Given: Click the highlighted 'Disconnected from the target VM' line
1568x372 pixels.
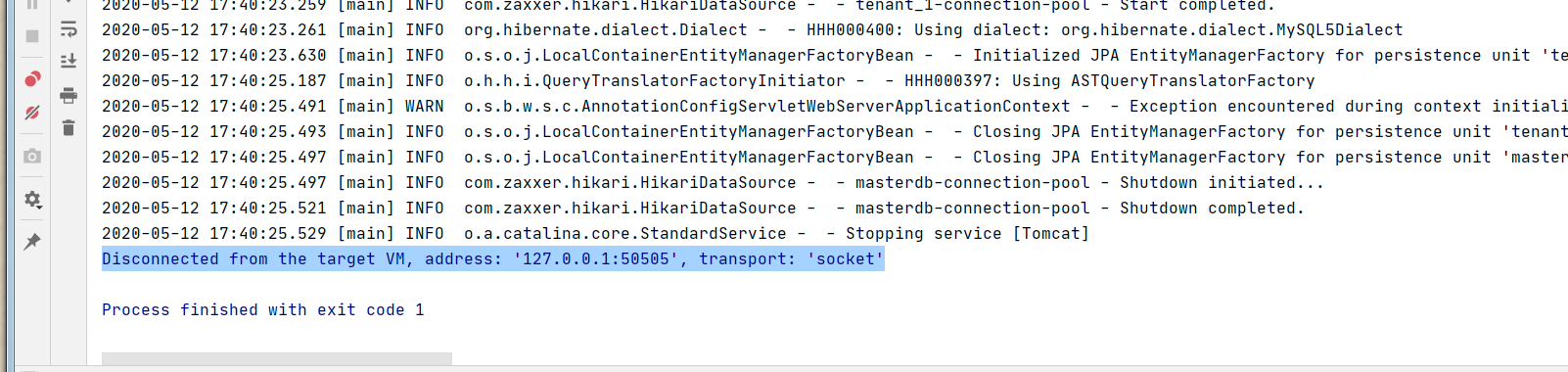Looking at the screenshot, I should (x=493, y=258).
